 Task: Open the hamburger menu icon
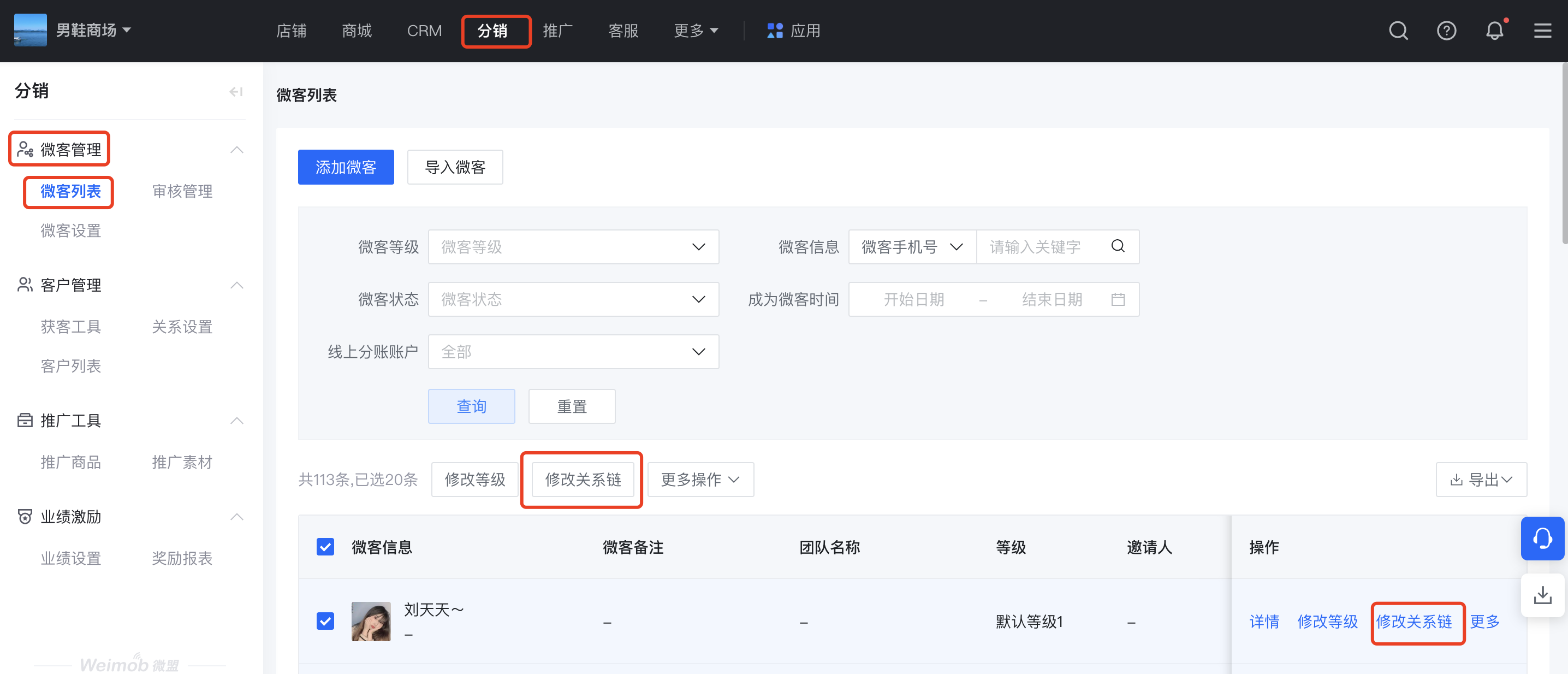1542,31
